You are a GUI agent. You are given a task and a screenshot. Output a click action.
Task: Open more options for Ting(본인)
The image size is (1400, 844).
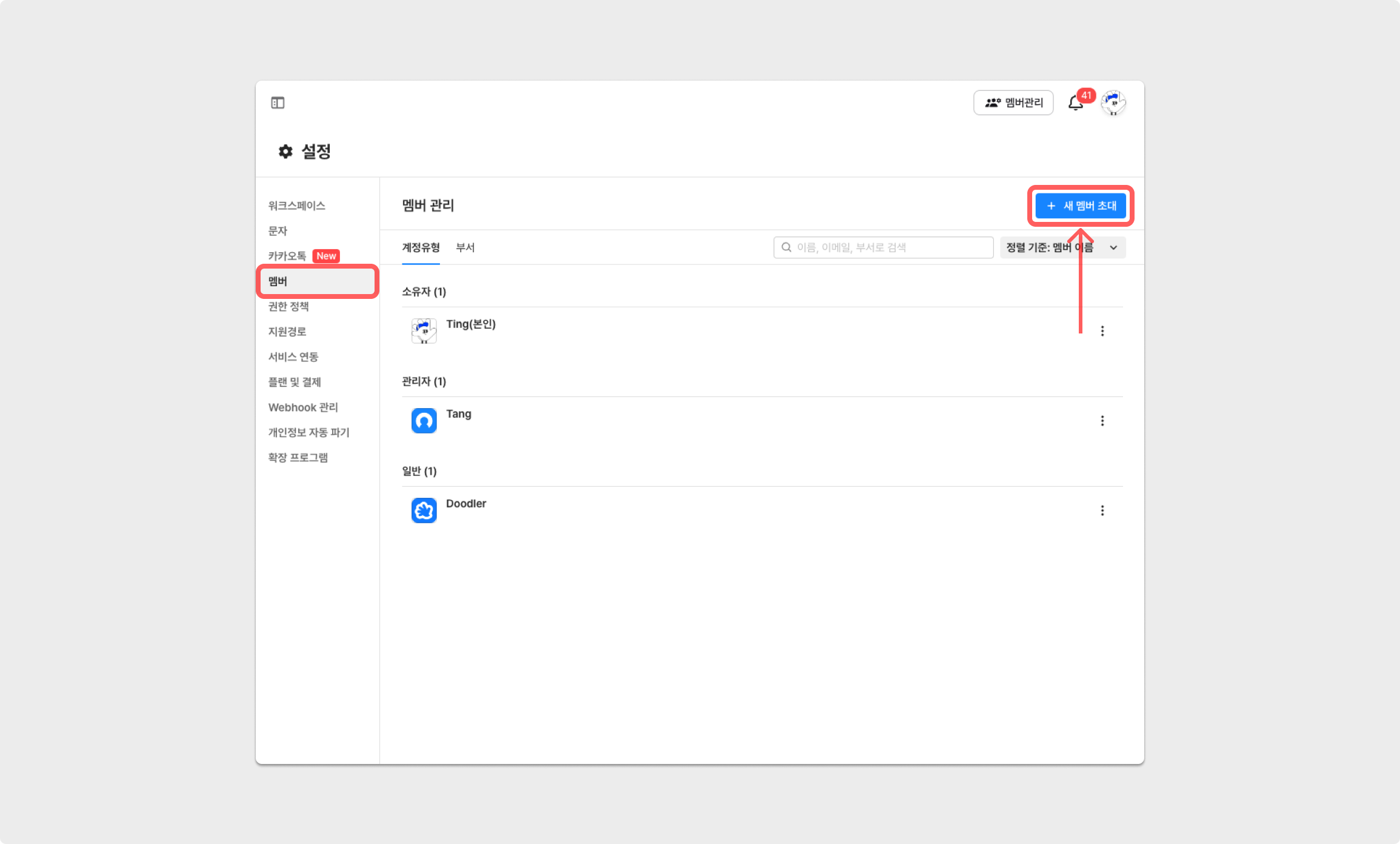(x=1102, y=331)
